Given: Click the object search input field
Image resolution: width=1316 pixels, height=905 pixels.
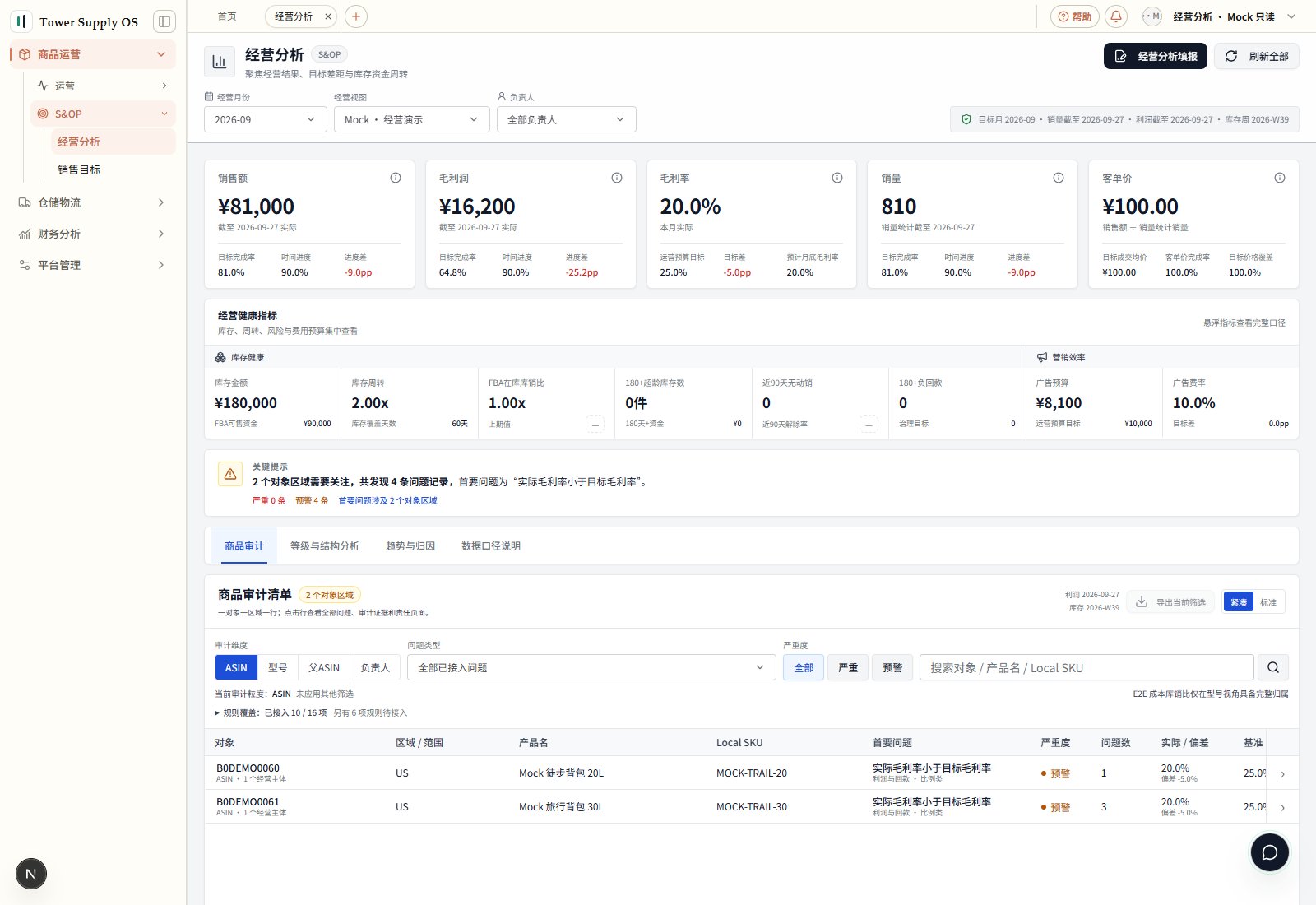Looking at the screenshot, I should pos(1087,667).
